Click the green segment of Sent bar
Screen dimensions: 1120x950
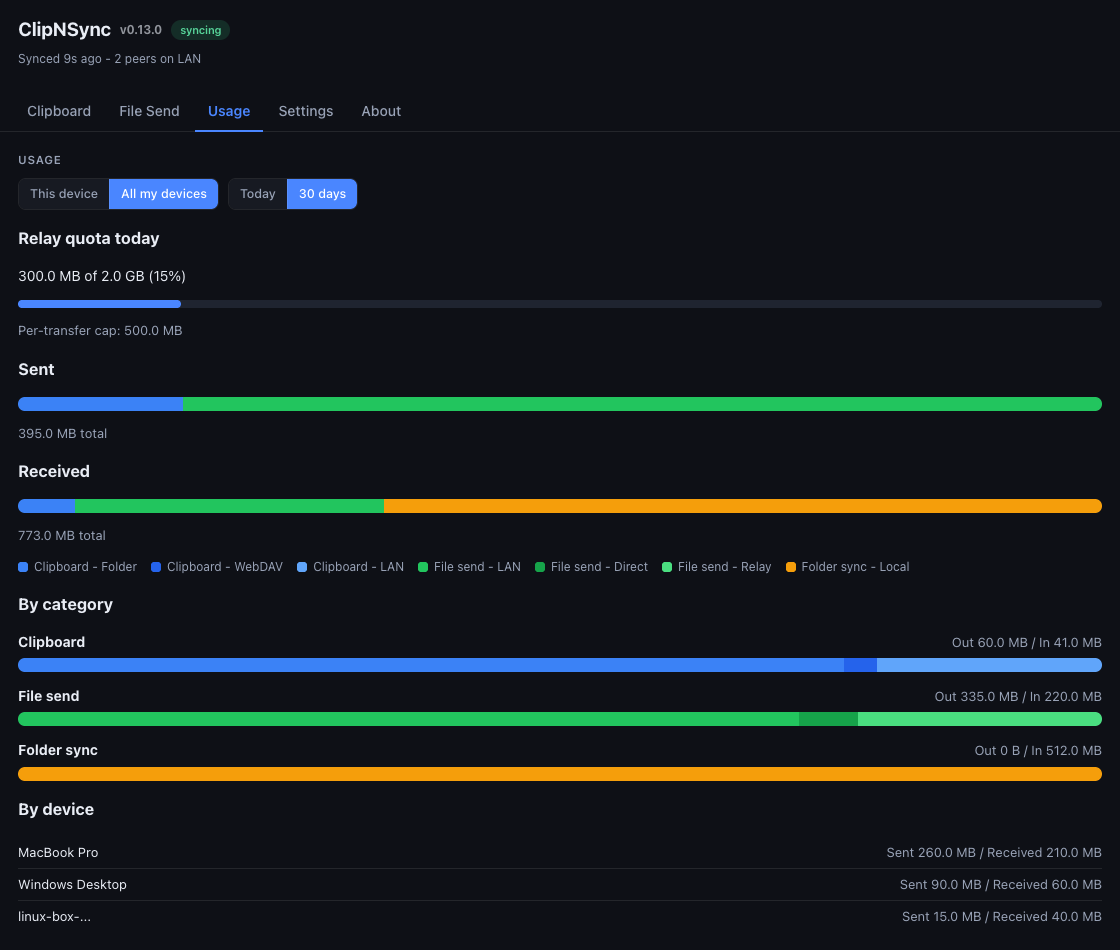tap(642, 404)
